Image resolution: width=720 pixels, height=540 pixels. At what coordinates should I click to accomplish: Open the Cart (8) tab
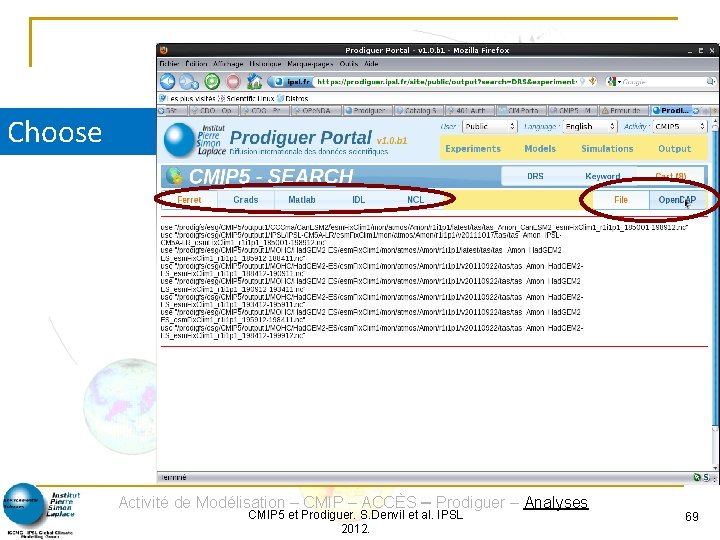pyautogui.click(x=670, y=176)
